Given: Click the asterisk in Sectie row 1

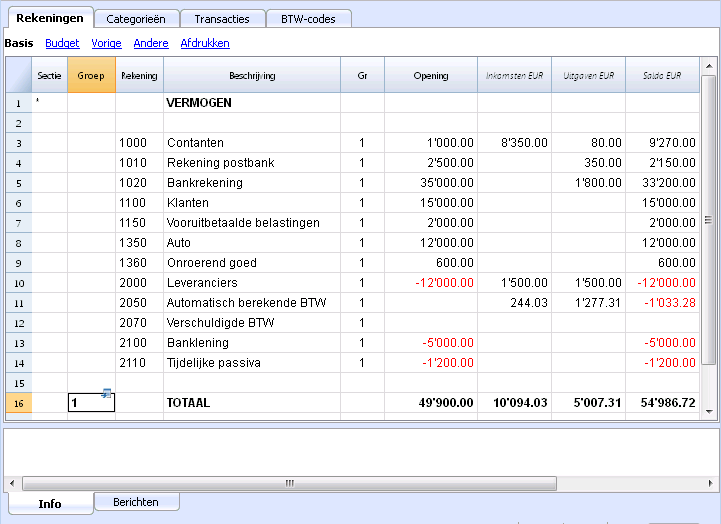Looking at the screenshot, I should point(38,100).
